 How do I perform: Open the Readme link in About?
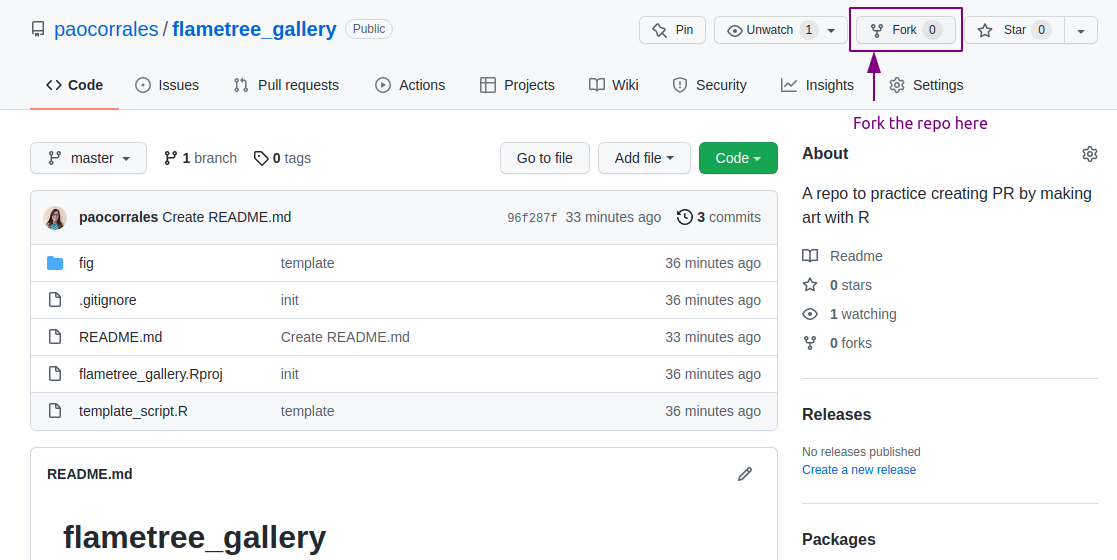(843, 256)
